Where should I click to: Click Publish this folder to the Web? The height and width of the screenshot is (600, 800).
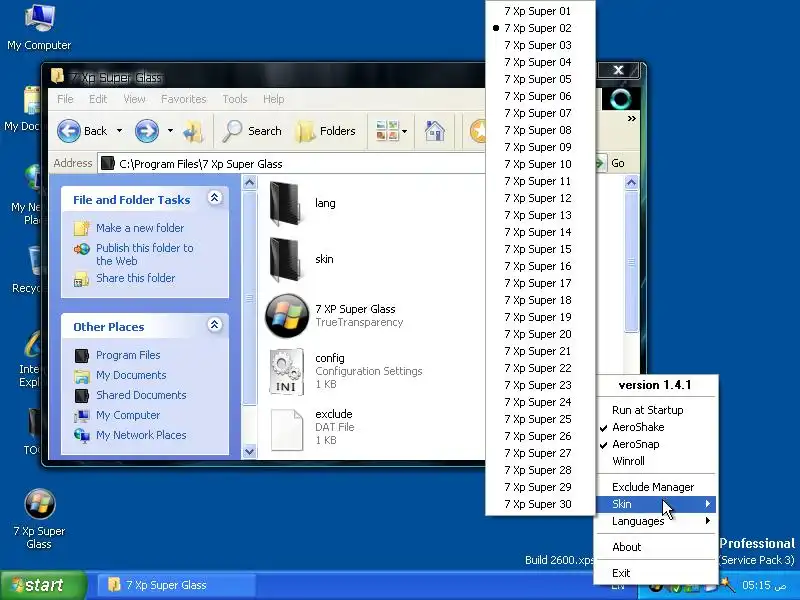pos(145,254)
